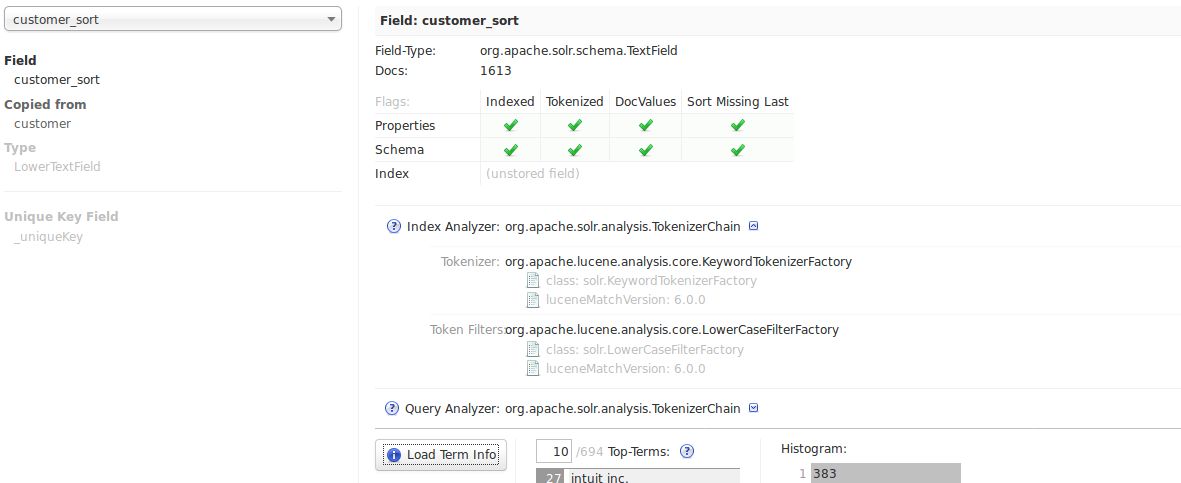The height and width of the screenshot is (483, 1181).
Task: Click the (unstored field) index text
Action: (533, 173)
